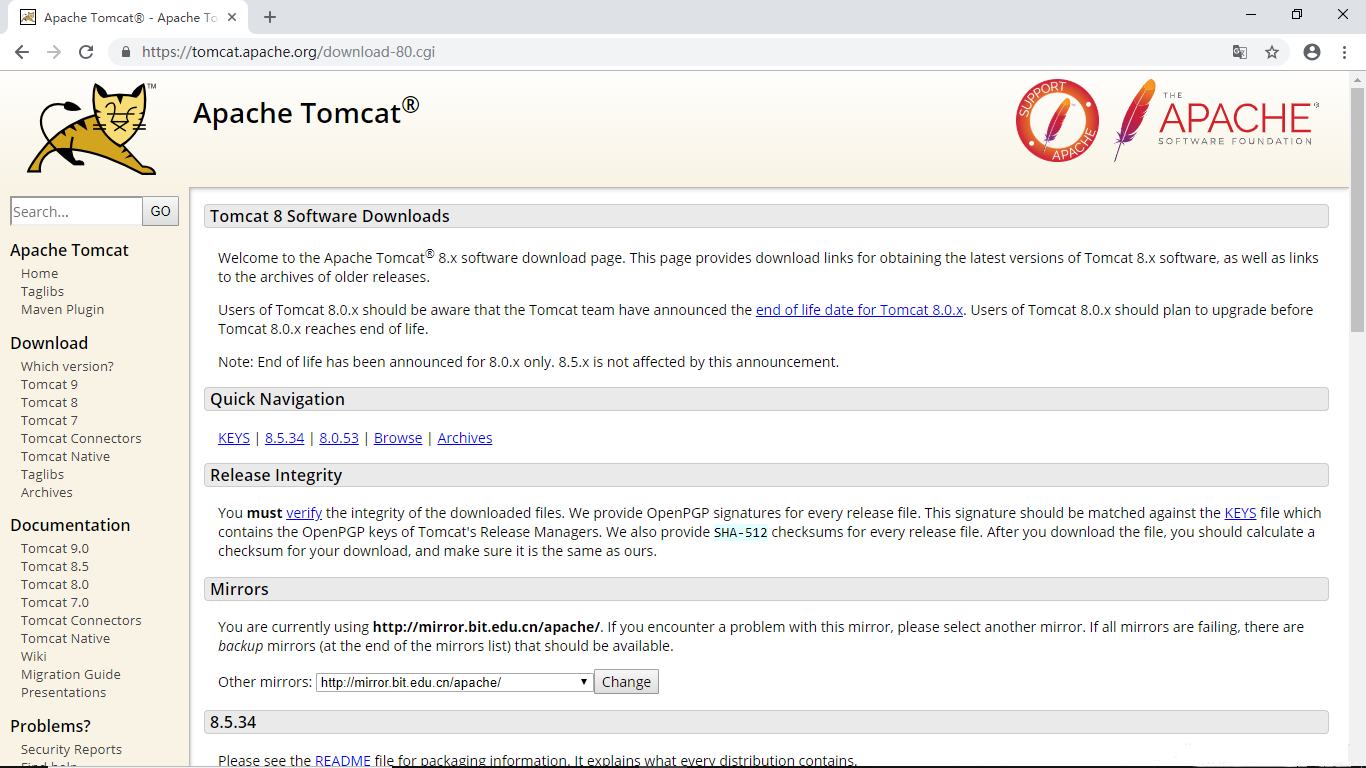
Task: Open the Archives sidebar link
Action: pos(46,492)
